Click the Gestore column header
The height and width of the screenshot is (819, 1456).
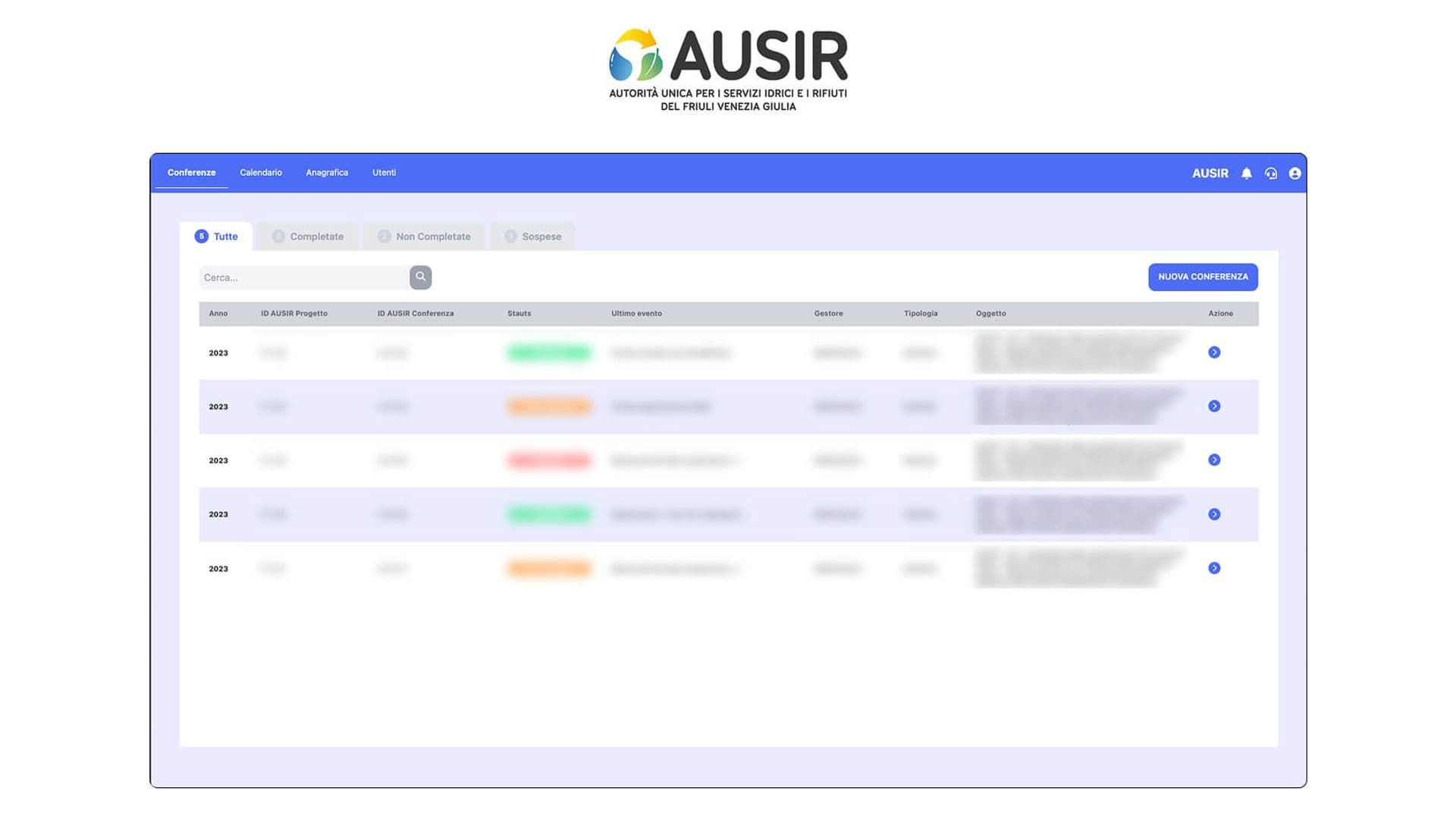828,313
